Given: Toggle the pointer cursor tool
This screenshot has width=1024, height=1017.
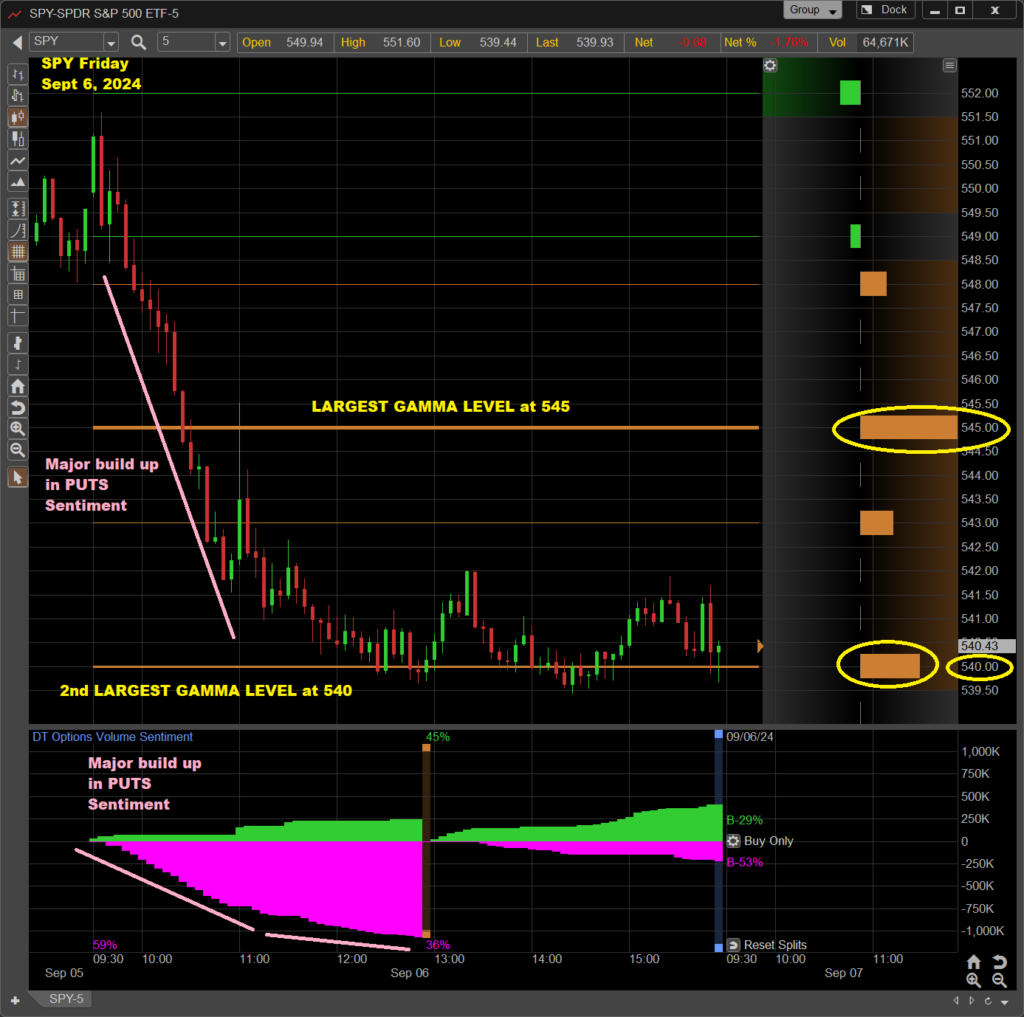Looking at the screenshot, I should [x=17, y=477].
